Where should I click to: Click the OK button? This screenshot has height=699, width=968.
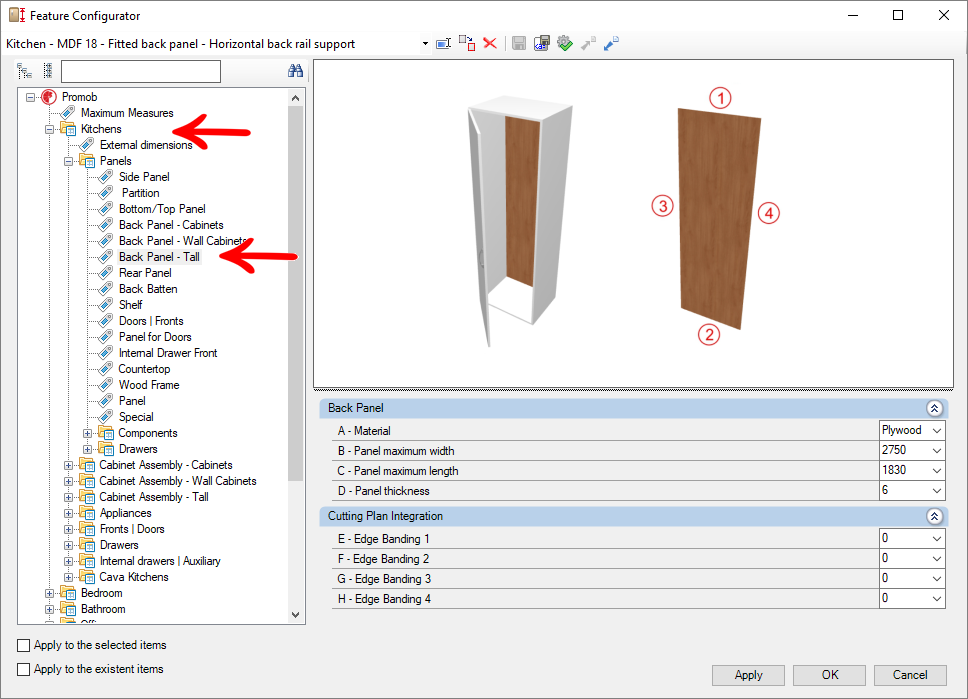click(x=830, y=675)
